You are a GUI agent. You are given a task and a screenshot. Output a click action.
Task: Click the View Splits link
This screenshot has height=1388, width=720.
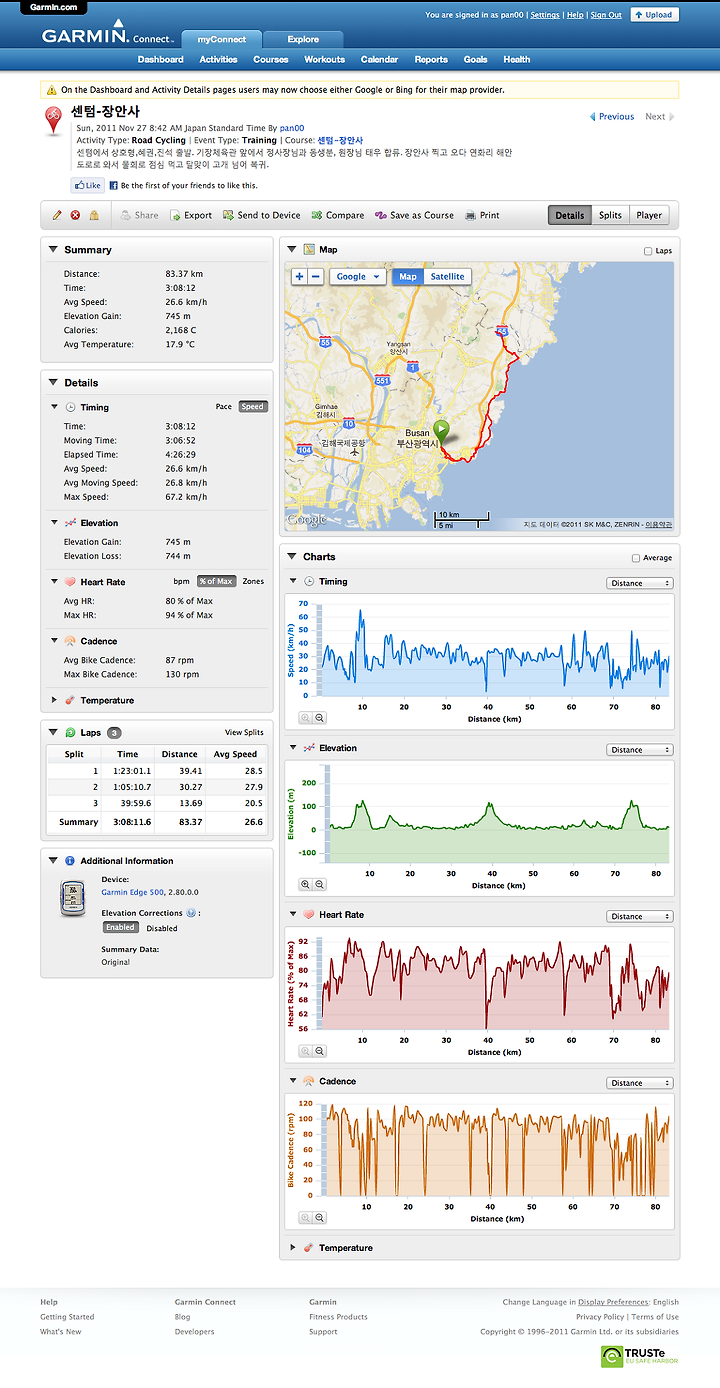click(245, 733)
